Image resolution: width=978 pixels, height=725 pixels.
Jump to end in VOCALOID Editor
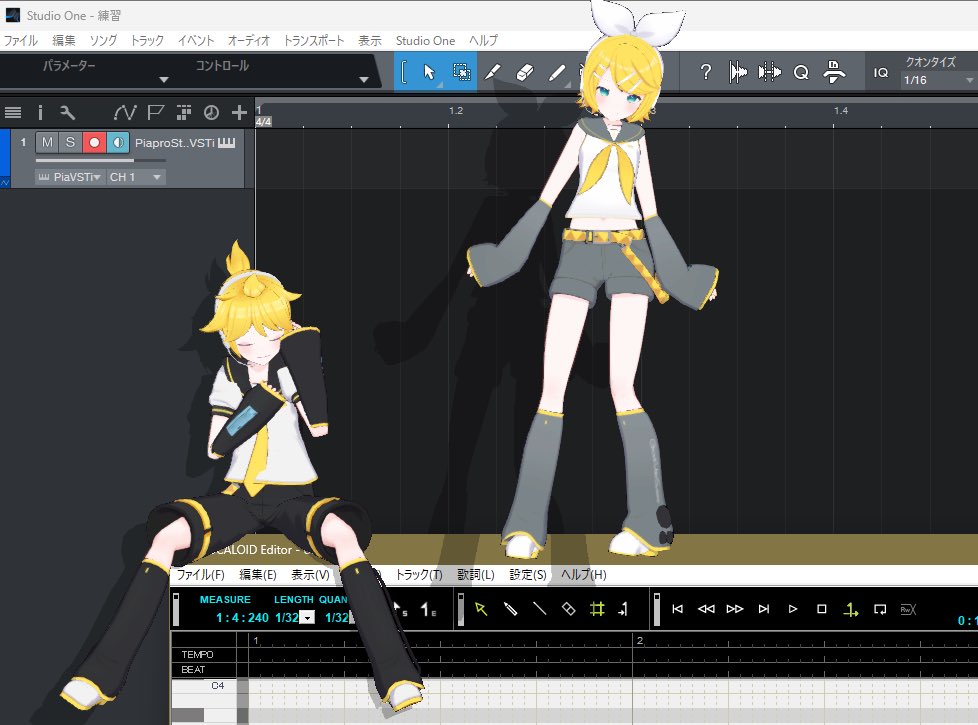click(764, 609)
